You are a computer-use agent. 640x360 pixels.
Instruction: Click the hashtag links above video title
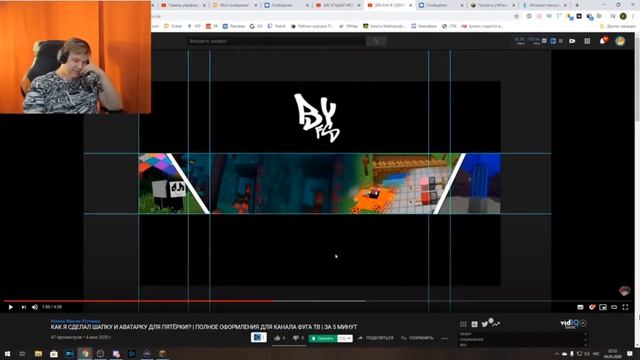click(76, 321)
